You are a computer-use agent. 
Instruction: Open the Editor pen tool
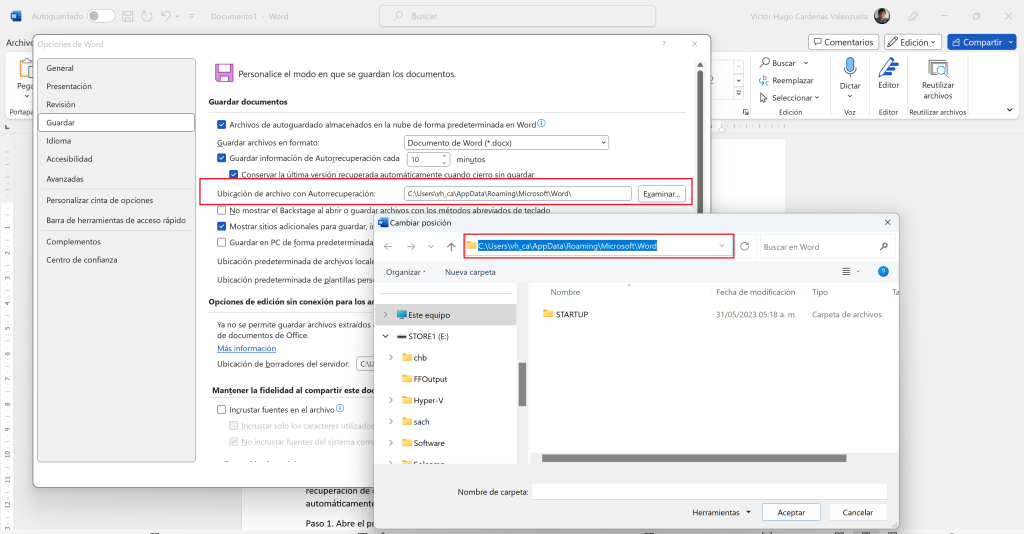coord(888,73)
